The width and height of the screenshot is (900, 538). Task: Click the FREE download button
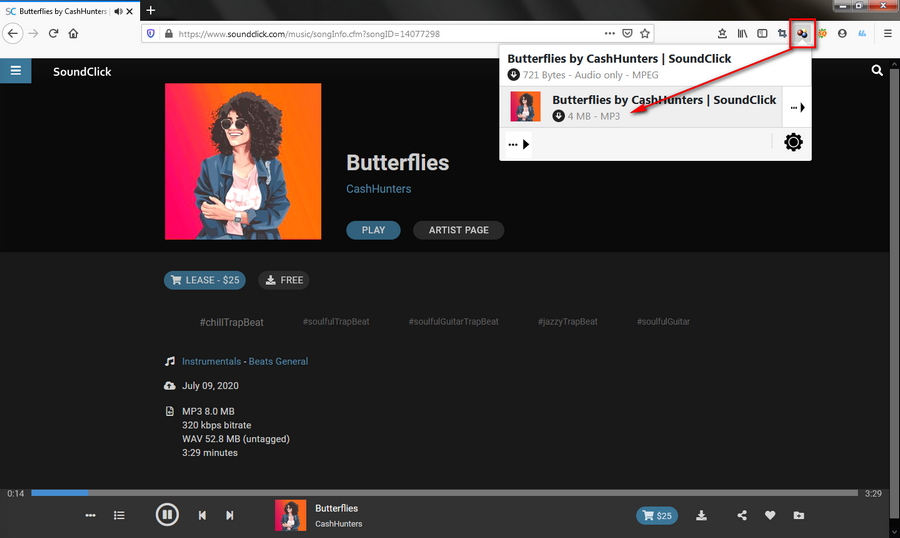coord(284,280)
